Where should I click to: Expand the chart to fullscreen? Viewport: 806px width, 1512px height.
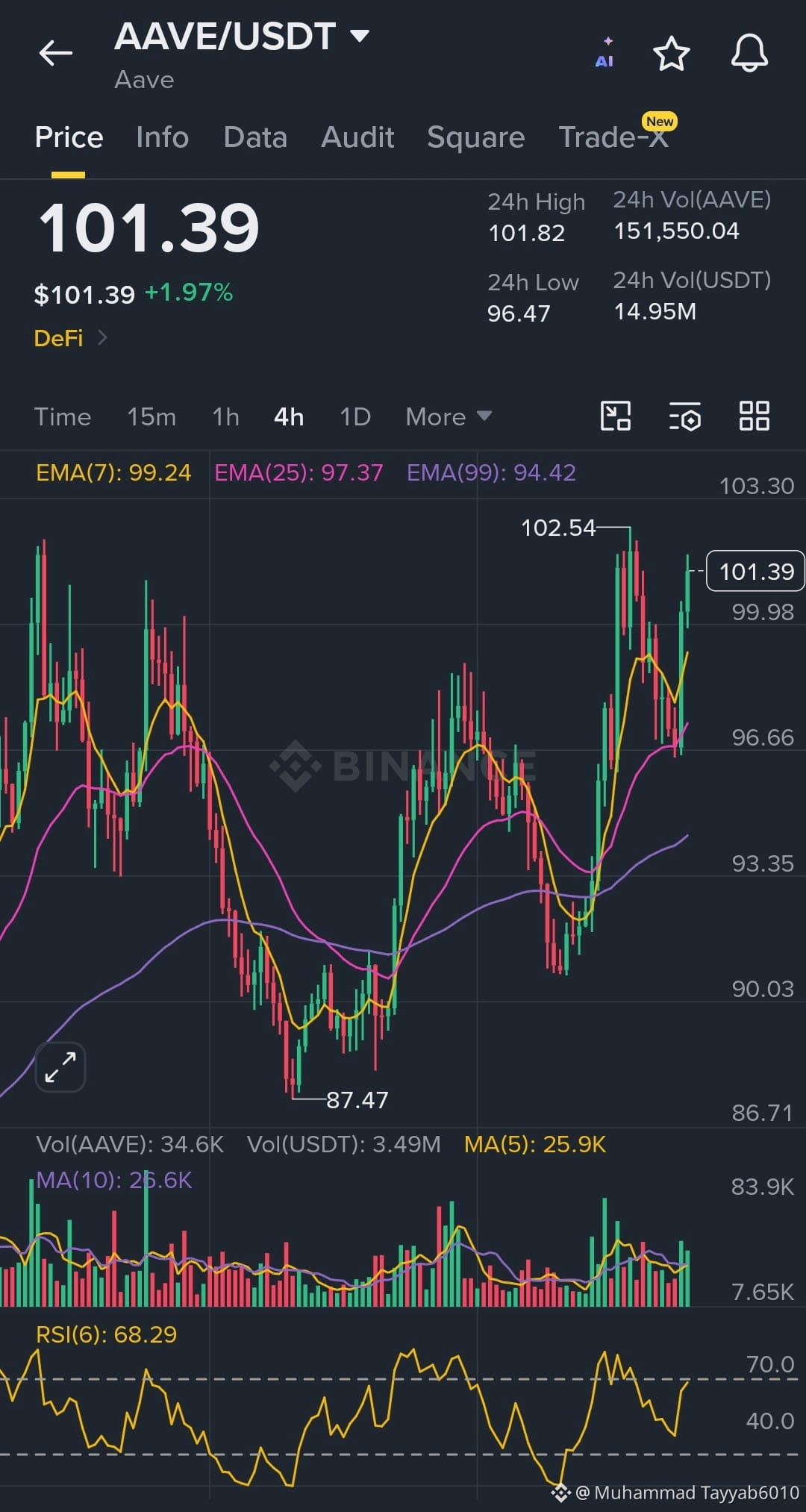coord(60,1066)
